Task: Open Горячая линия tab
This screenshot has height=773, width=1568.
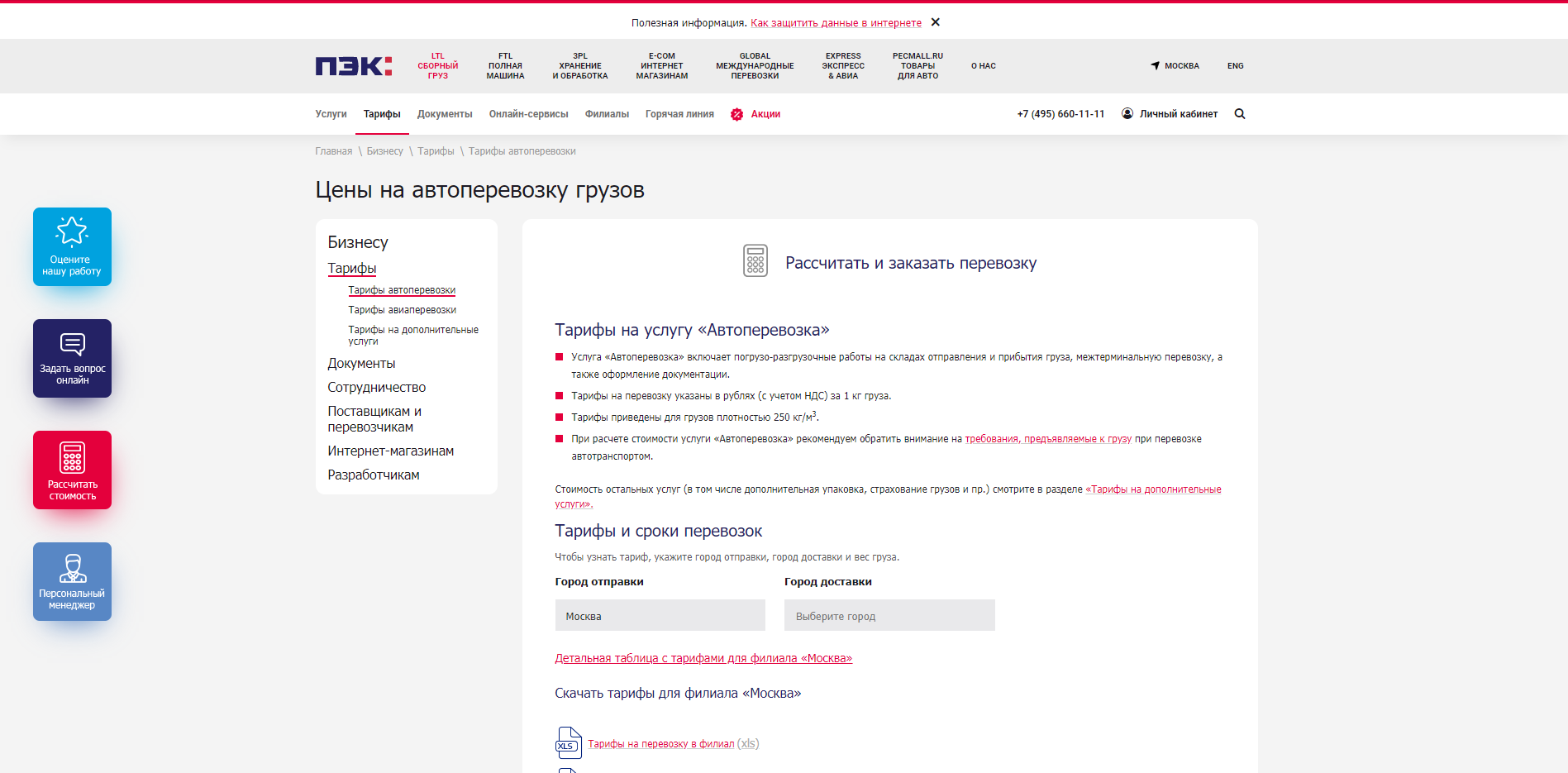Action: pos(679,114)
